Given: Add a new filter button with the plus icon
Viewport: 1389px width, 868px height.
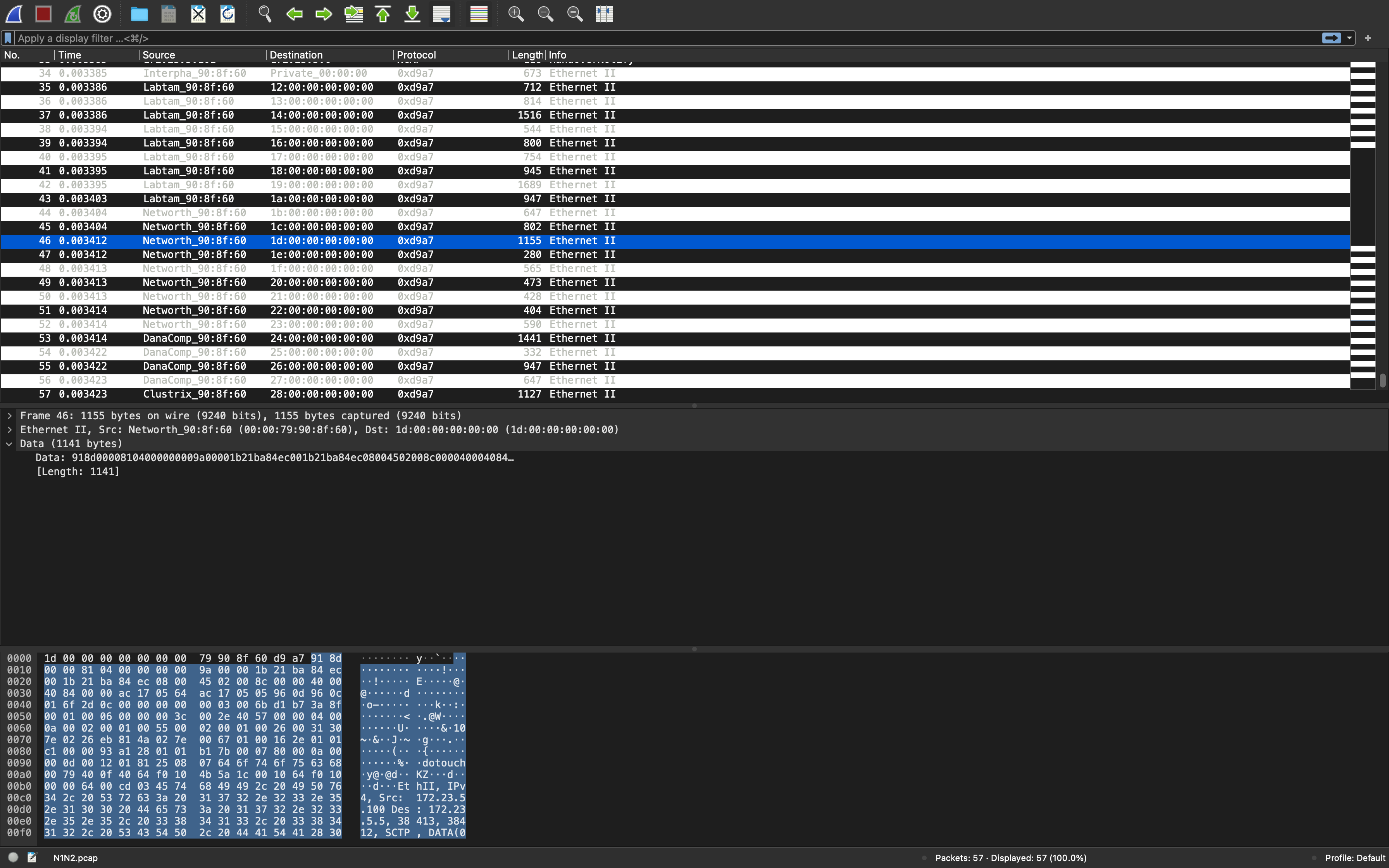Looking at the screenshot, I should tap(1368, 38).
